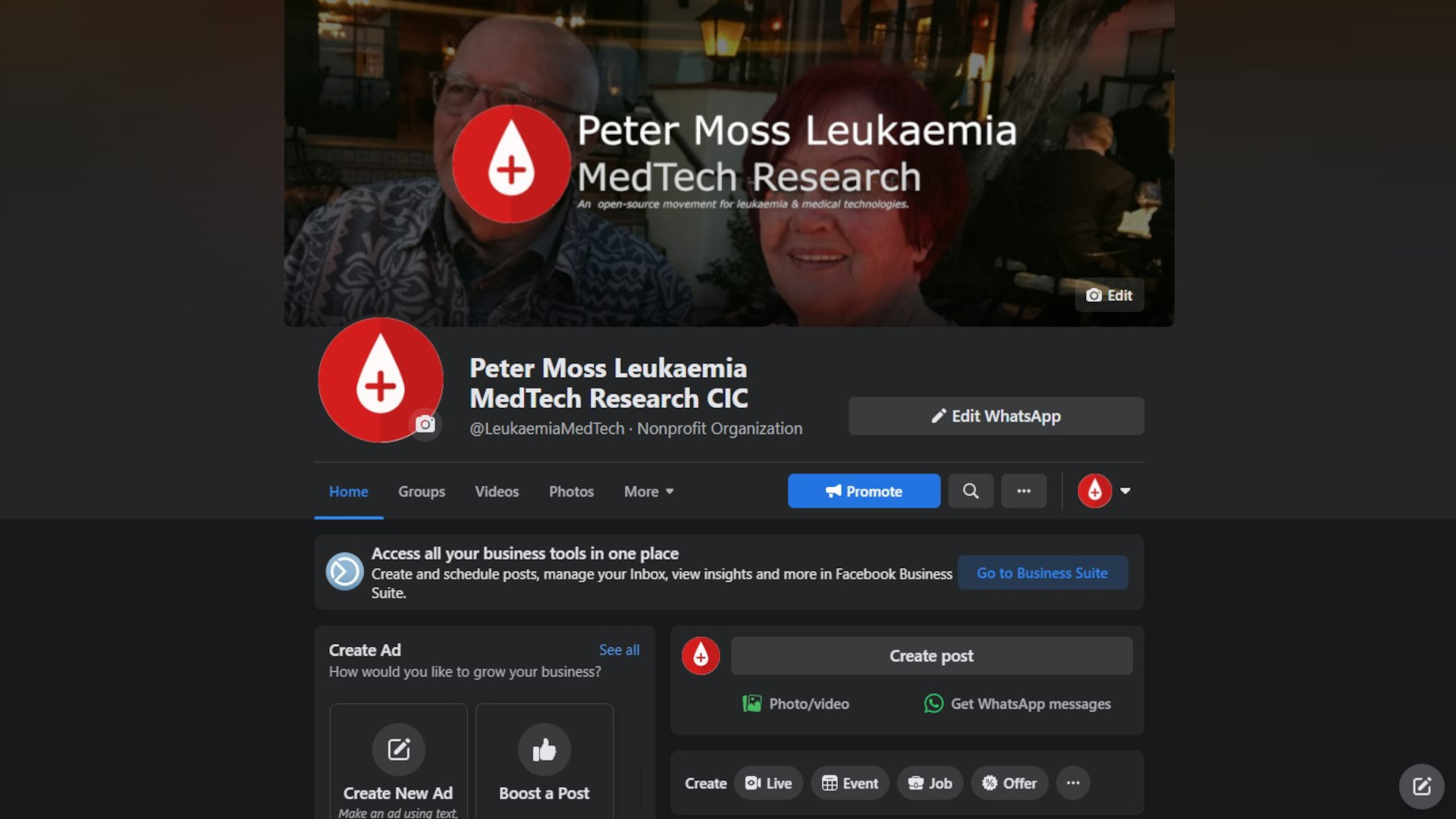Open the Create post box
This screenshot has height=819, width=1456.
click(x=931, y=655)
